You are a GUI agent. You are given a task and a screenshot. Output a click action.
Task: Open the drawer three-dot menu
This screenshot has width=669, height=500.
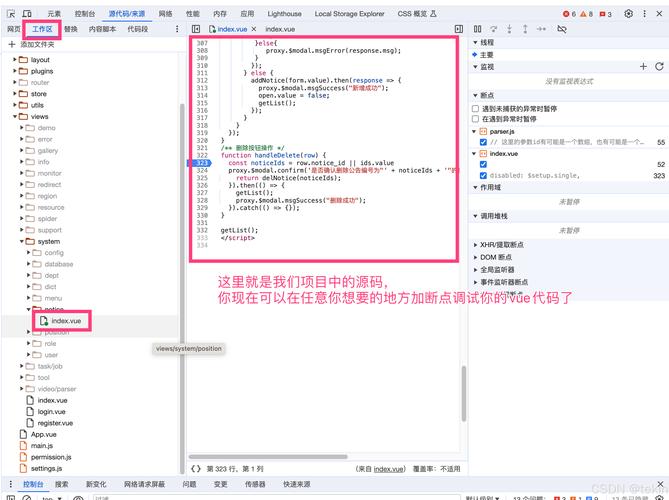[10, 484]
